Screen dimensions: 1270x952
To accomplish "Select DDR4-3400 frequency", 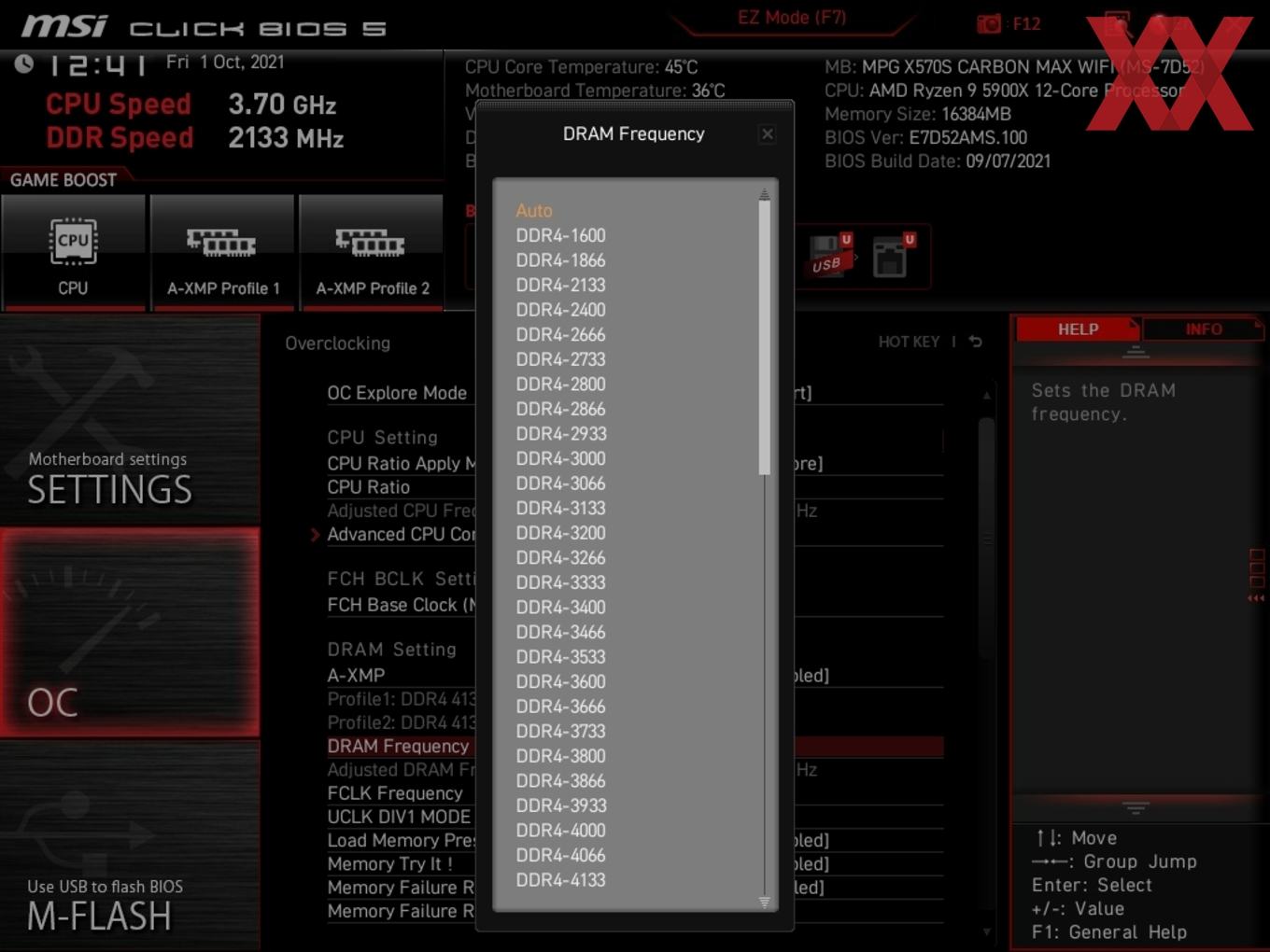I will coord(560,608).
